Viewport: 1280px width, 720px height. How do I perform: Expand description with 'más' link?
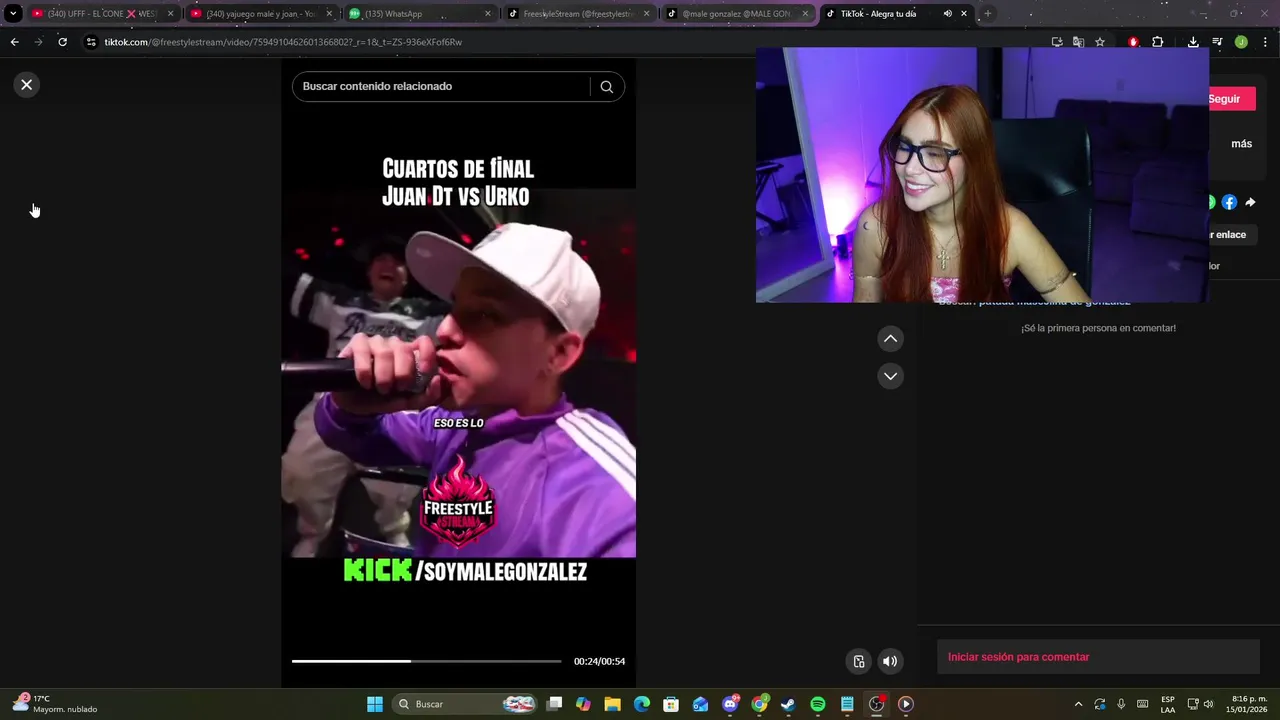click(1241, 144)
